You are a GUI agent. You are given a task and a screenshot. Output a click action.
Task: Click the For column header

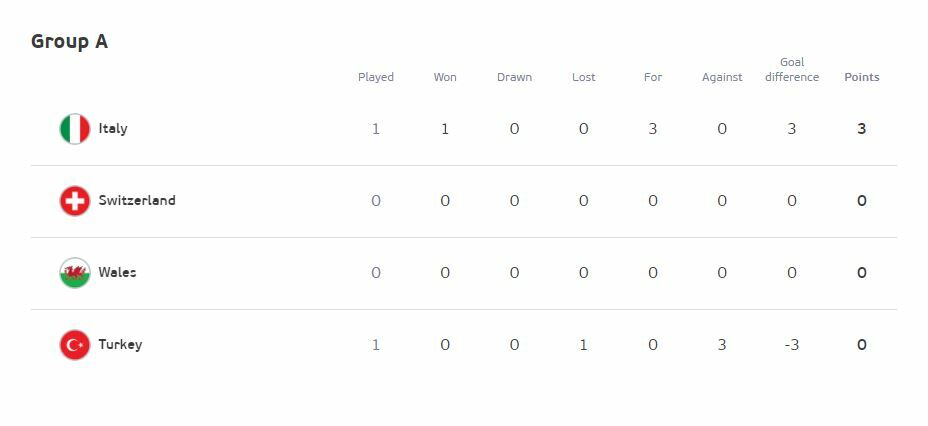tap(653, 77)
